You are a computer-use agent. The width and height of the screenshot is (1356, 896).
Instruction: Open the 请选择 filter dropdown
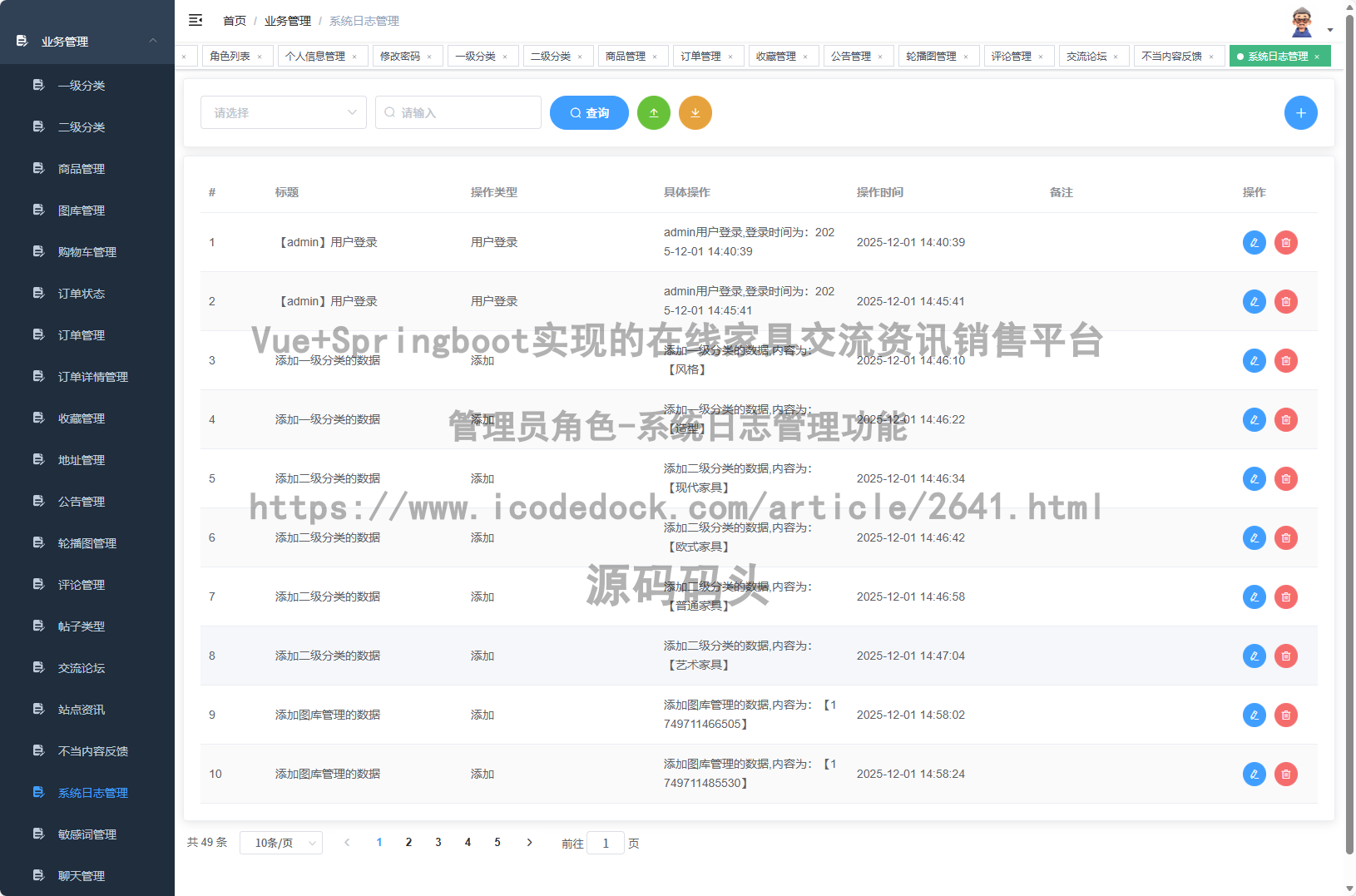(283, 112)
